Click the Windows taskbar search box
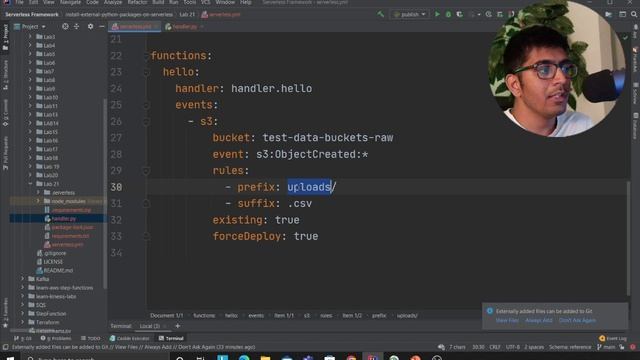 [97, 358]
